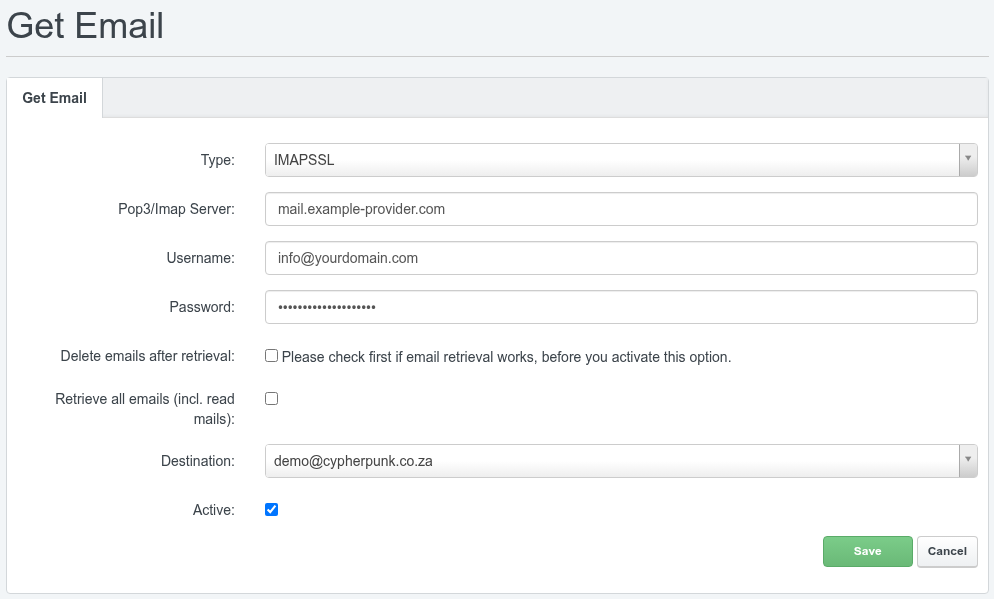Viewport: 994px width, 599px height.
Task: Open the Destination dropdown list
Action: (x=621, y=461)
